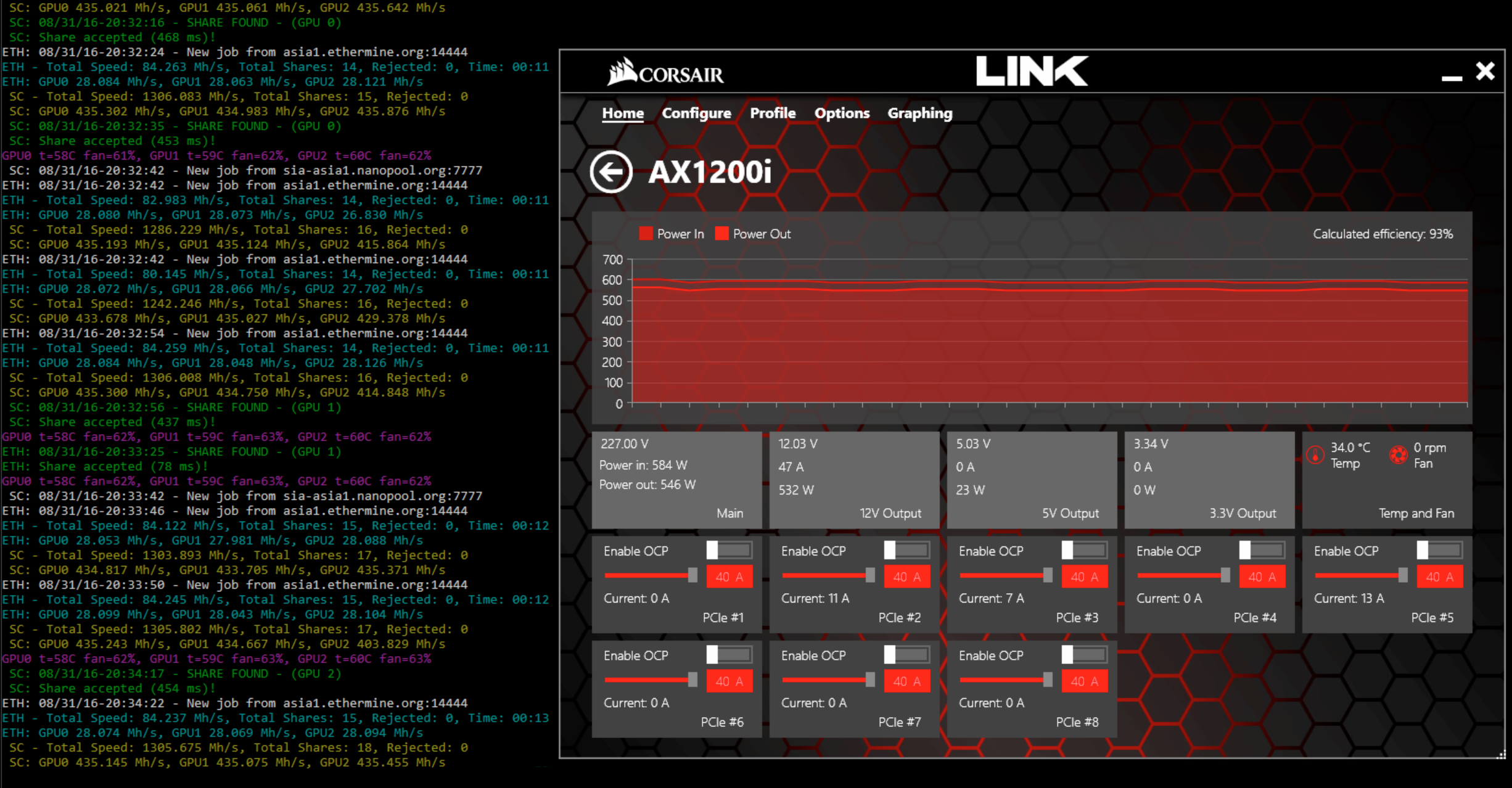This screenshot has height=788, width=1512.
Task: Click the window resize grip corner
Action: click(x=1502, y=753)
